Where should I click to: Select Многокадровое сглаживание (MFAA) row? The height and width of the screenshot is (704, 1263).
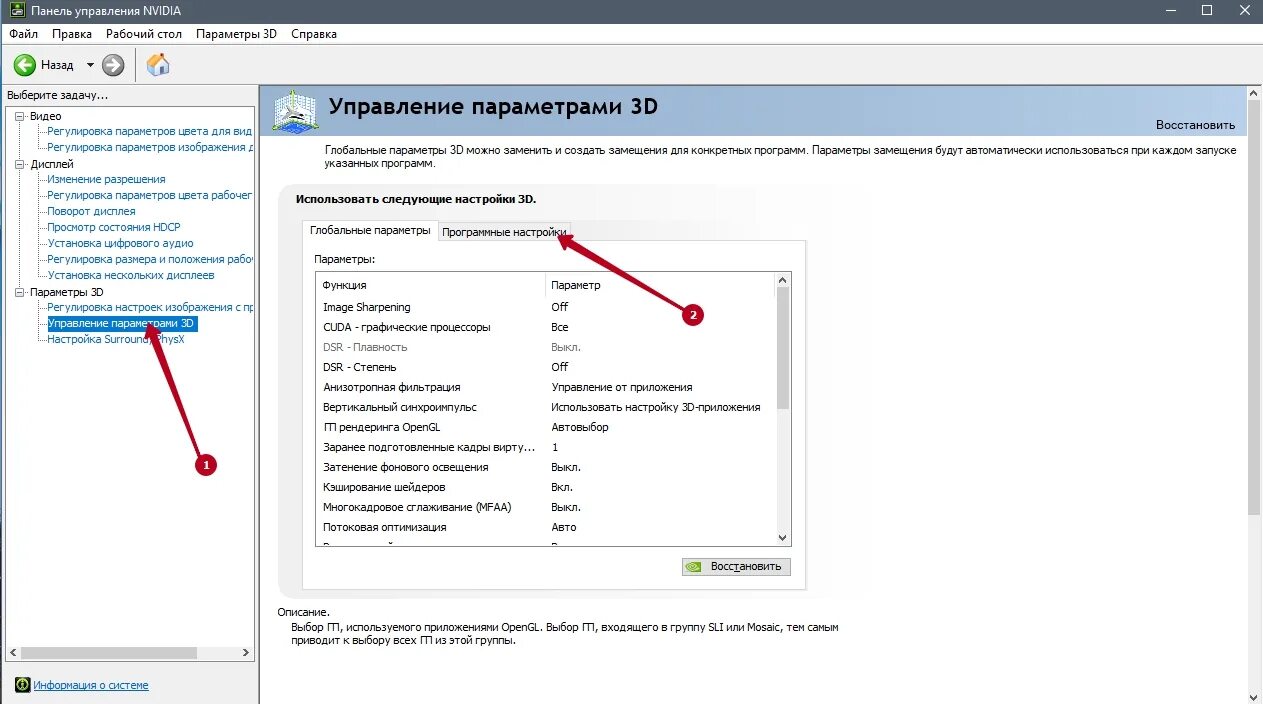[x=545, y=507]
